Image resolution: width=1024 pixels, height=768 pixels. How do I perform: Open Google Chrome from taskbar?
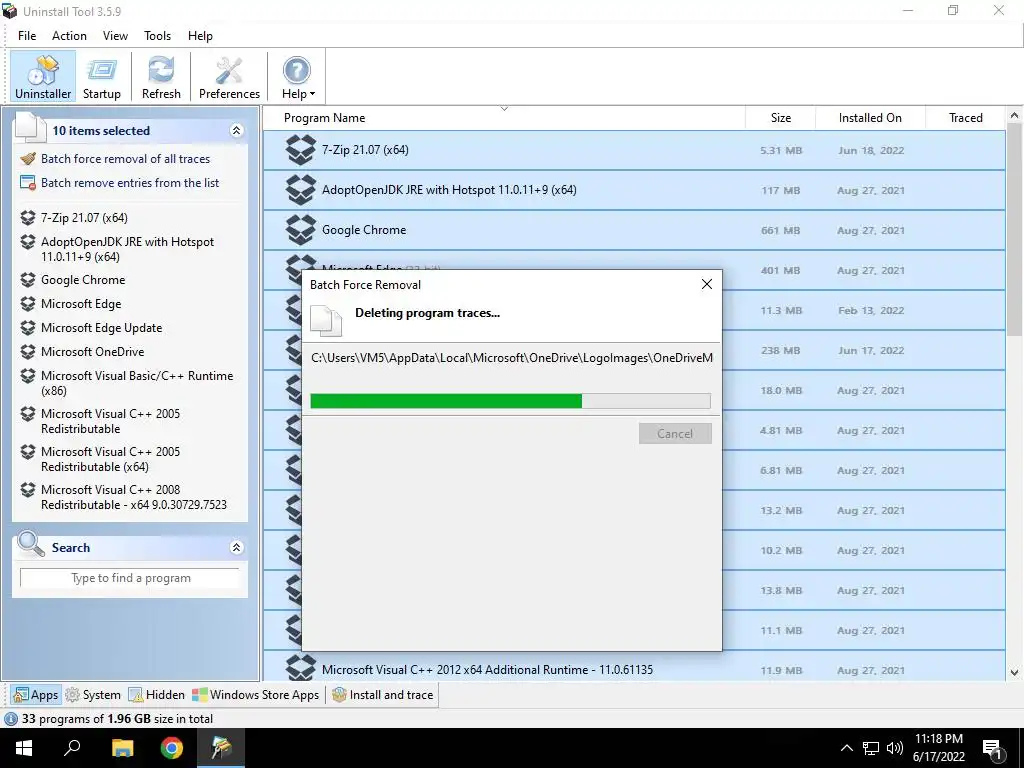coord(172,748)
